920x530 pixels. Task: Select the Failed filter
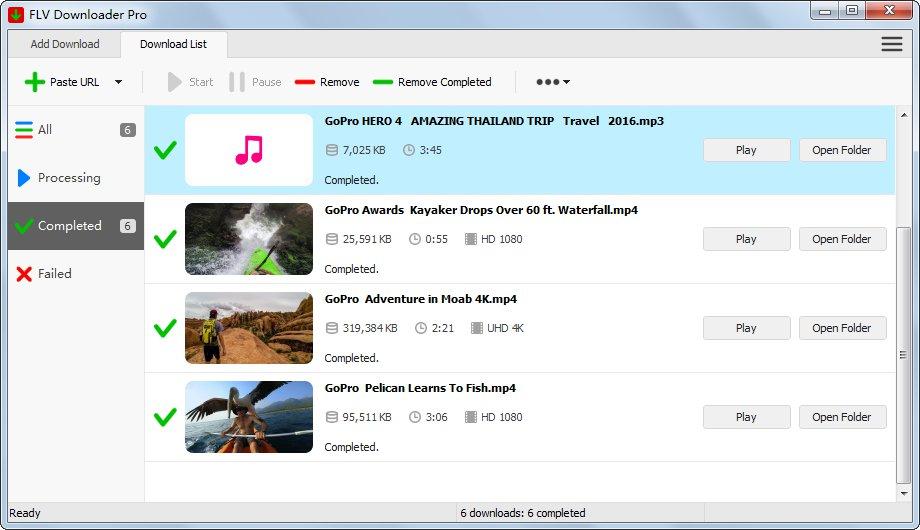(x=75, y=274)
